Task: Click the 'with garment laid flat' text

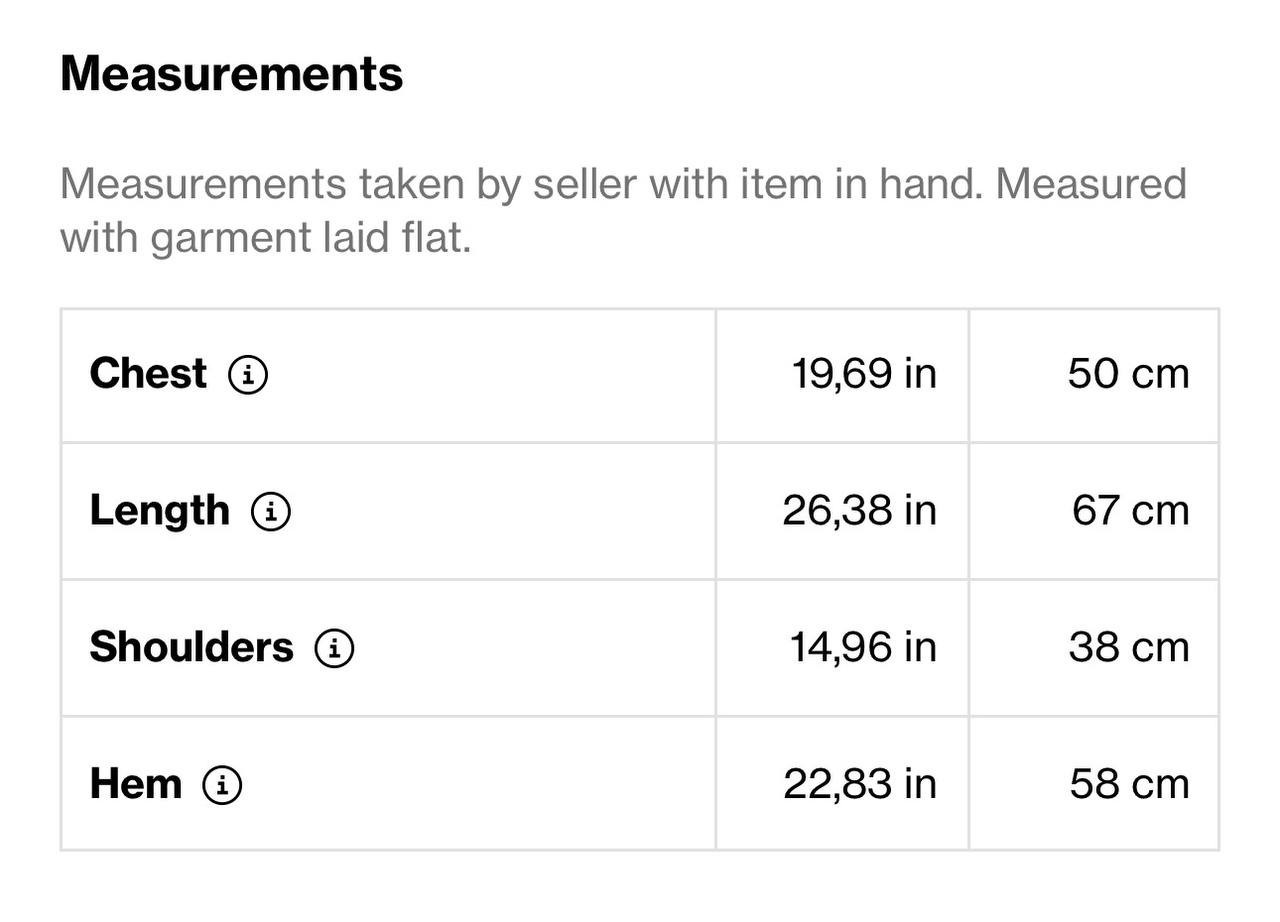Action: point(265,238)
